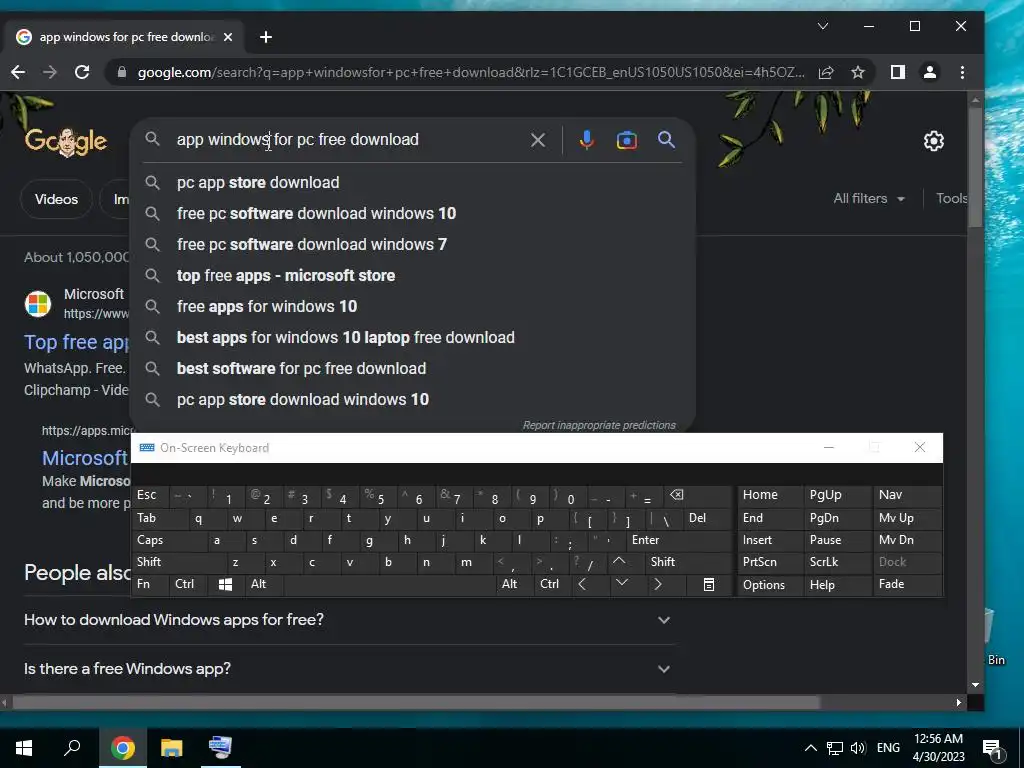Image resolution: width=1024 pixels, height=768 pixels.
Task: Clear the Google search box with X
Action: [537, 140]
